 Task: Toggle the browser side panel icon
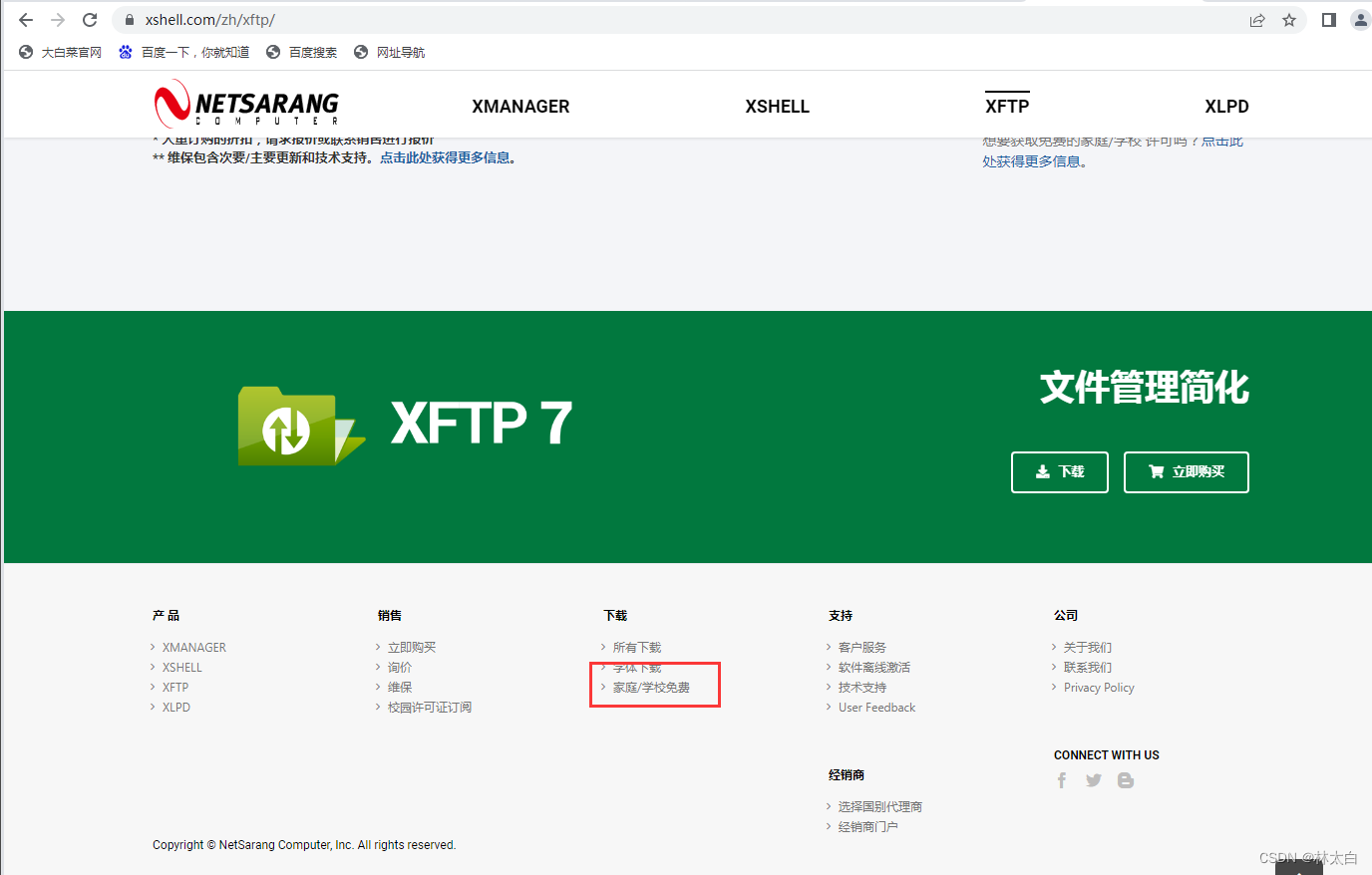point(1329,20)
